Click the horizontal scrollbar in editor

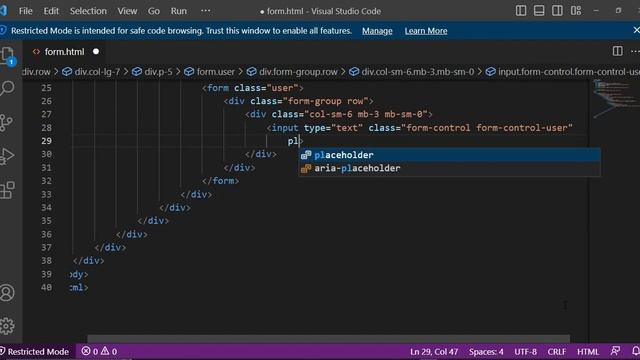pyautogui.click(x=328, y=339)
